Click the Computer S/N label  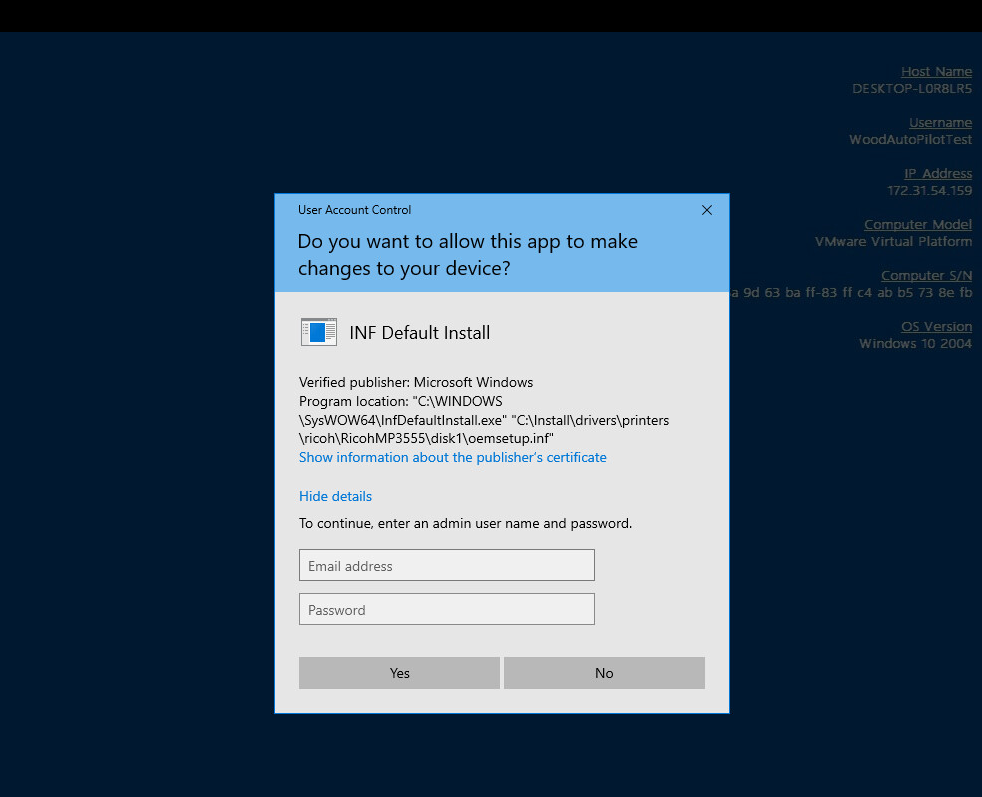(x=926, y=274)
